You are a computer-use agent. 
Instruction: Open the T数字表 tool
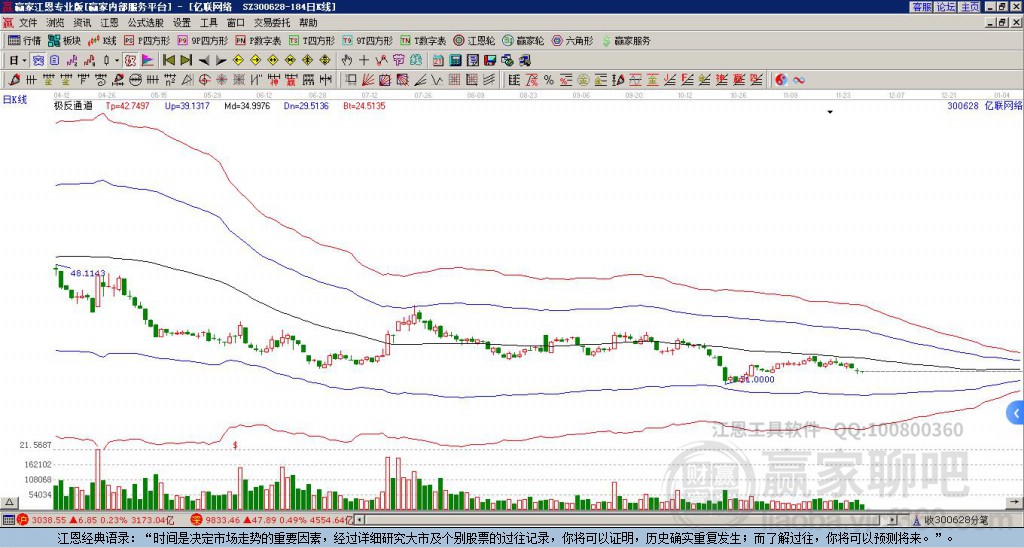point(423,40)
